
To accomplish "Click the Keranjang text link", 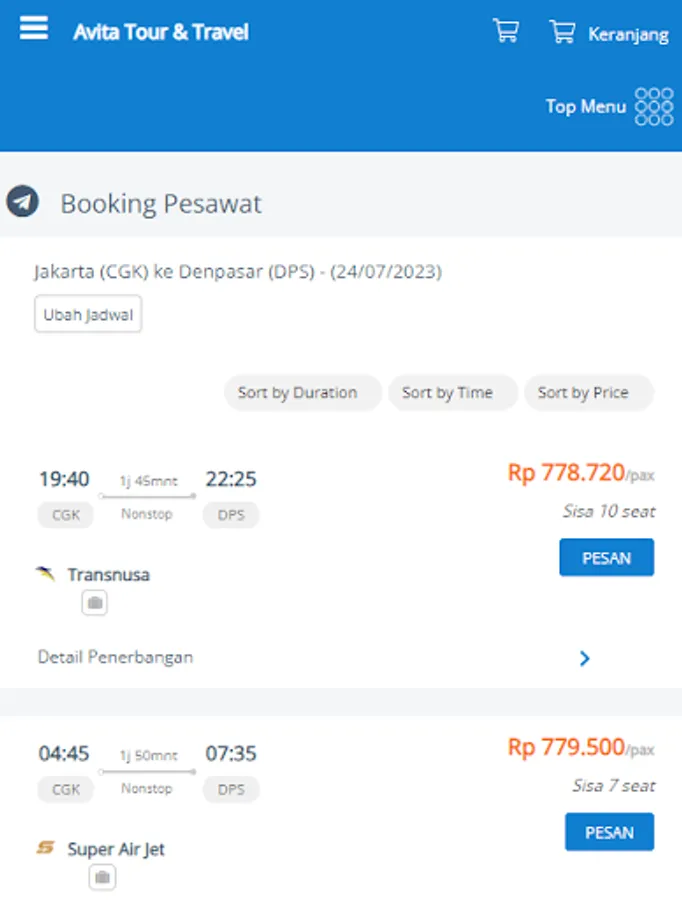I will point(628,34).
